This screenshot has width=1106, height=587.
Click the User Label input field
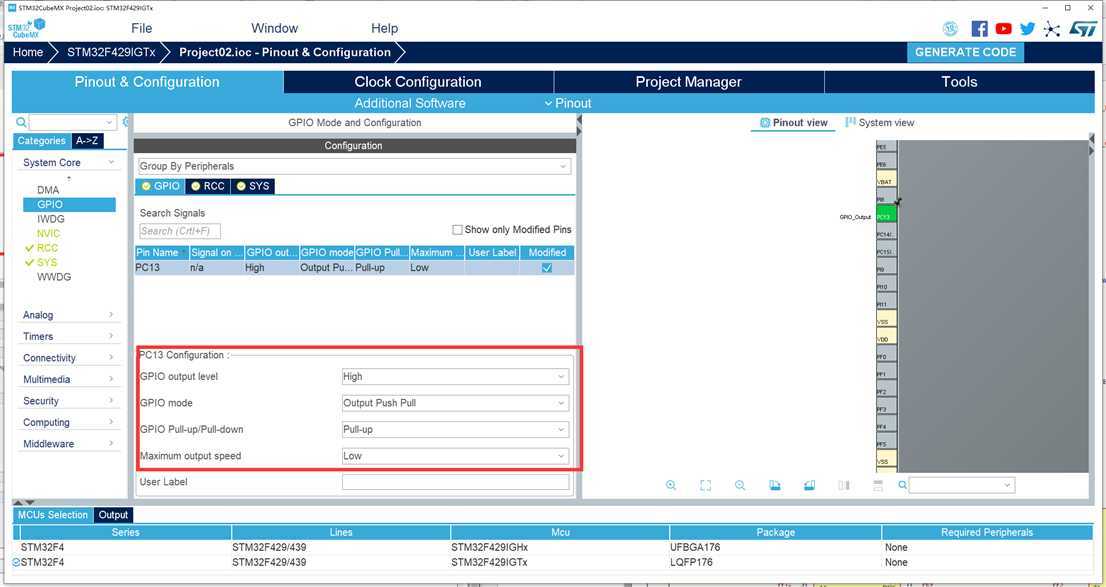click(x=455, y=483)
